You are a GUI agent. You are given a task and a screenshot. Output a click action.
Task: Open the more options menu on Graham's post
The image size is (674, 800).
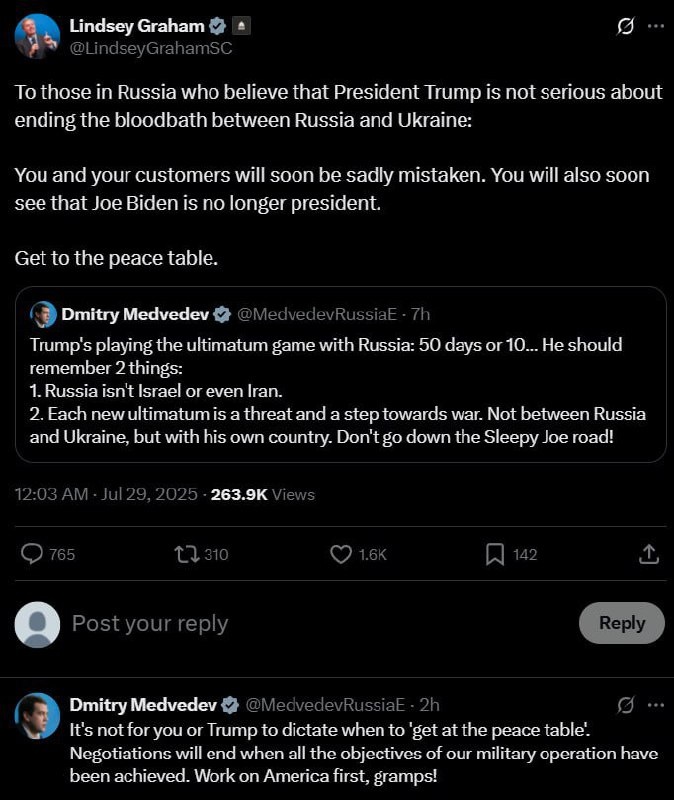(x=656, y=26)
